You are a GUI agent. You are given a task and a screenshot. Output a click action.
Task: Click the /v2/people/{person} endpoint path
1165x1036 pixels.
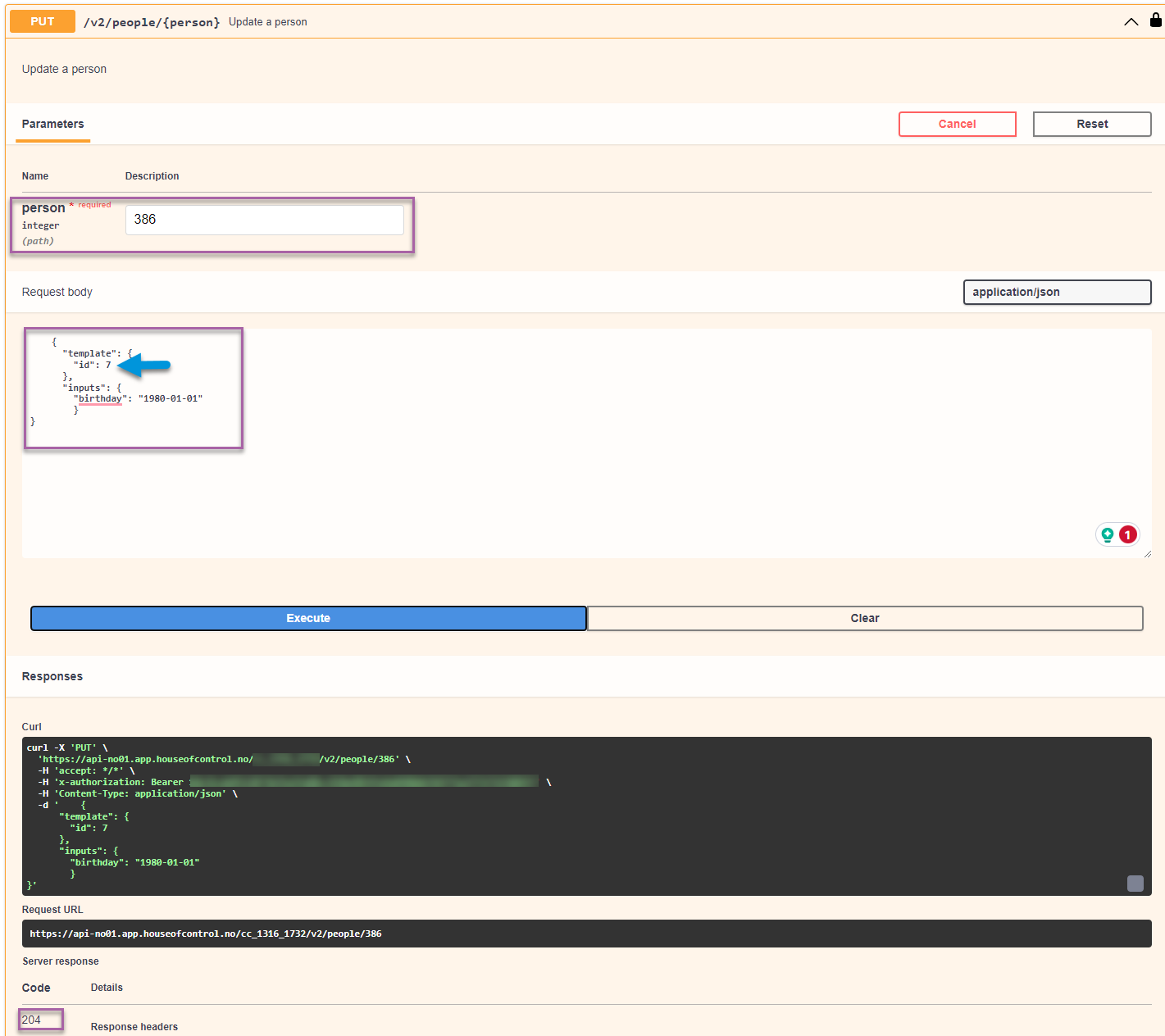point(152,22)
